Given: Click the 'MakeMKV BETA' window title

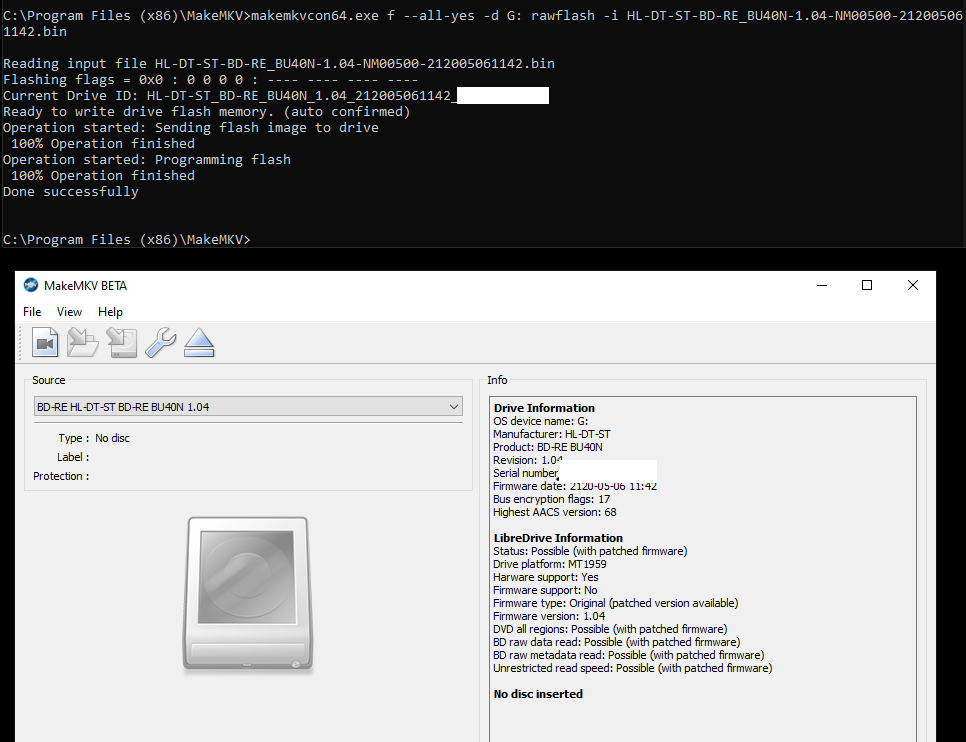Looking at the screenshot, I should [85, 285].
